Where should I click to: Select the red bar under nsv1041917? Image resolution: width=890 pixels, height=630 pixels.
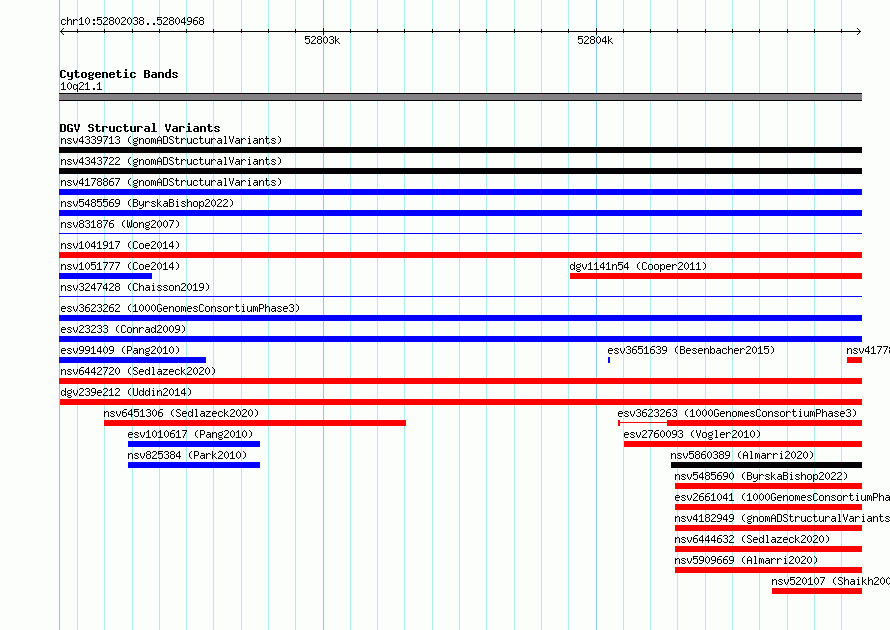coord(460,255)
